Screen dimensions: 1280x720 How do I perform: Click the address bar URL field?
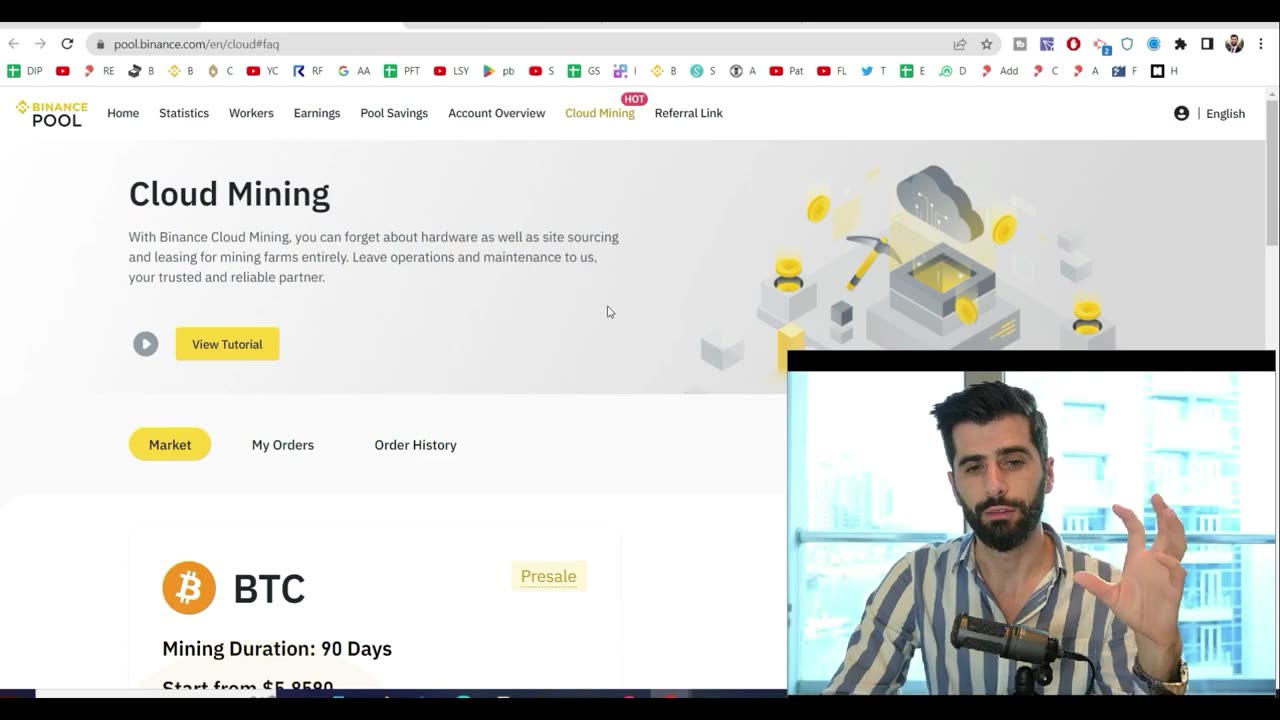click(520, 44)
